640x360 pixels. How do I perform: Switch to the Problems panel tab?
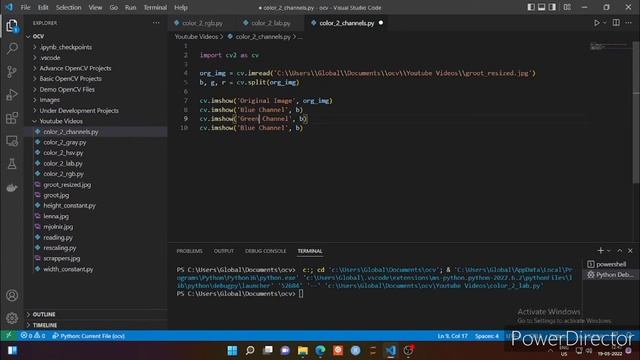(x=189, y=251)
